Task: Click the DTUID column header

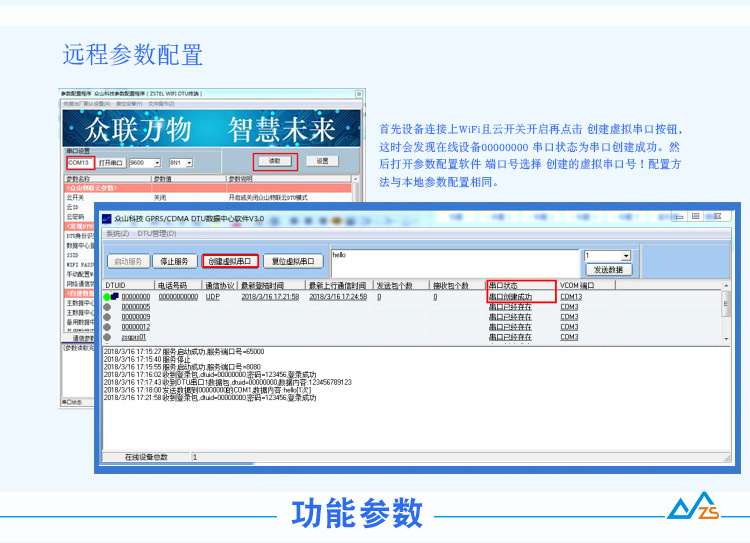Action: coord(129,286)
